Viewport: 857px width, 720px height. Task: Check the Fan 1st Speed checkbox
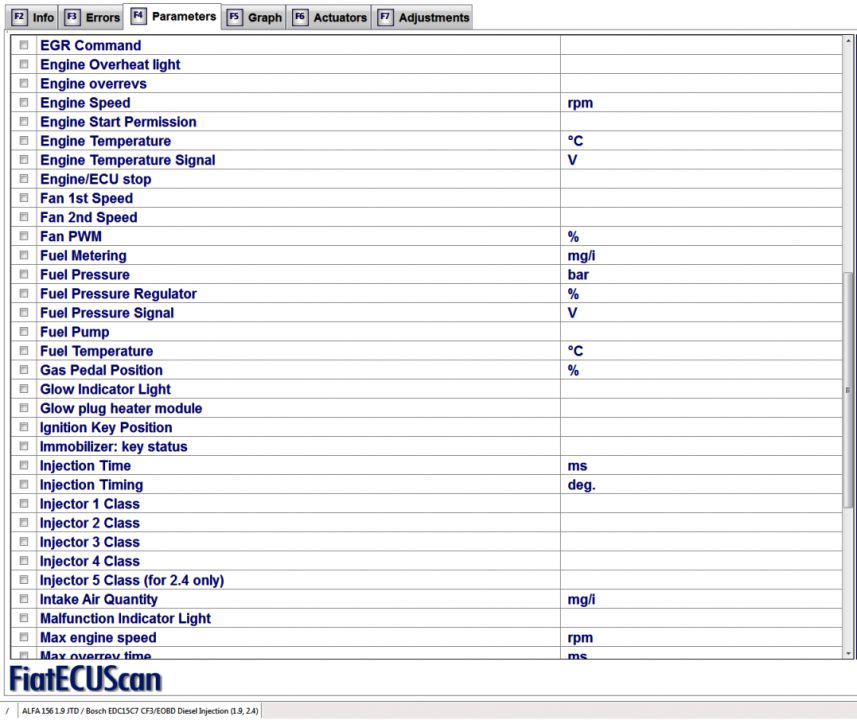tap(24, 198)
